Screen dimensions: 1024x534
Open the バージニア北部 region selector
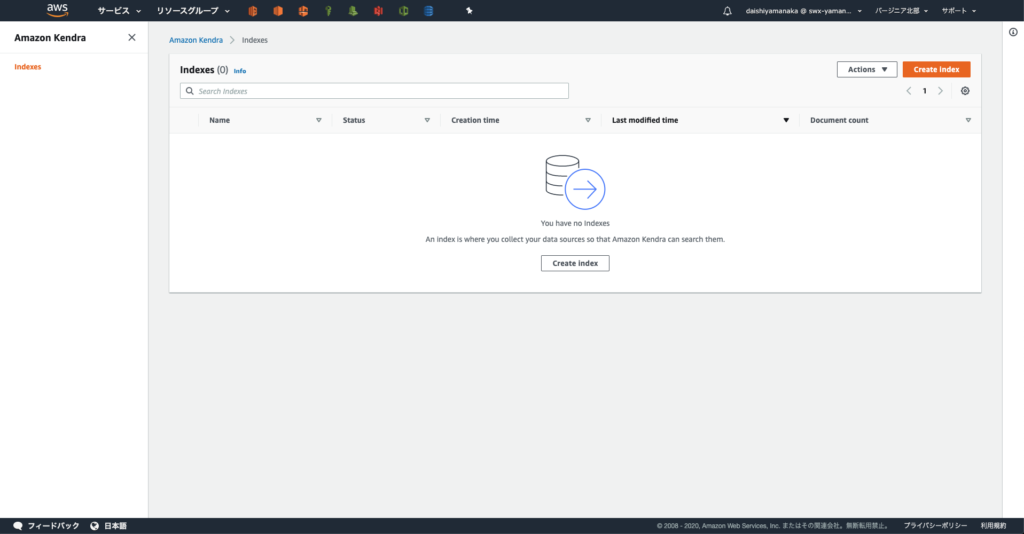[902, 11]
